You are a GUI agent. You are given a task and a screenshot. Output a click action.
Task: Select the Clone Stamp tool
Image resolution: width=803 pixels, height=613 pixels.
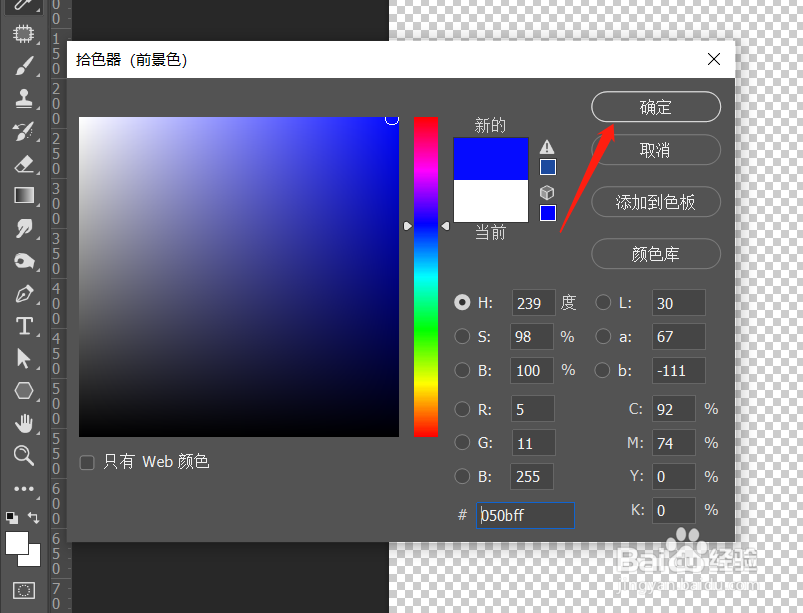(x=24, y=98)
